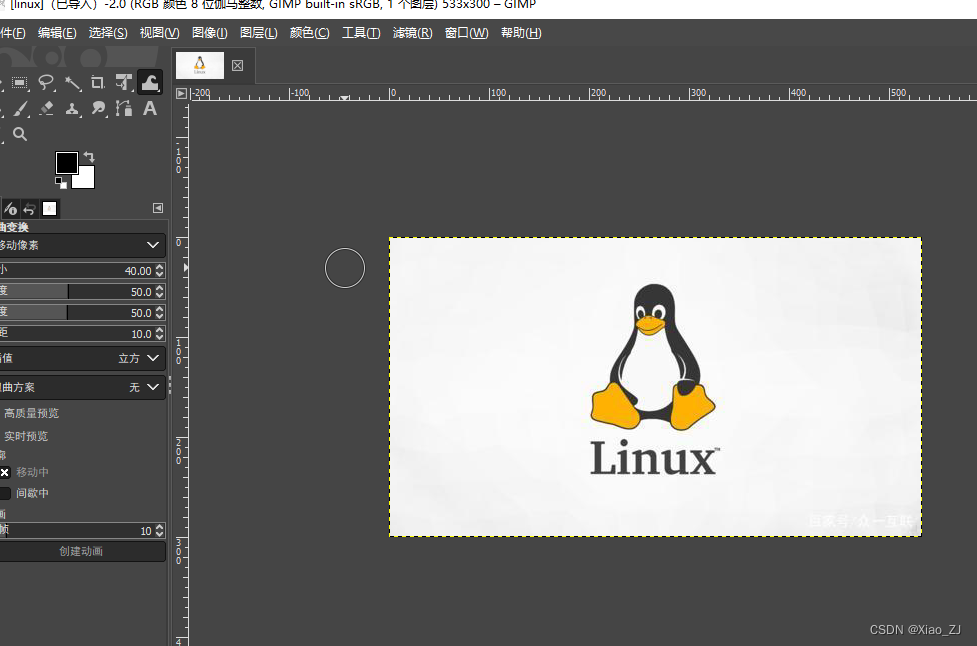977x646 pixels.
Task: Select the Warp Transform tool
Action: point(150,82)
